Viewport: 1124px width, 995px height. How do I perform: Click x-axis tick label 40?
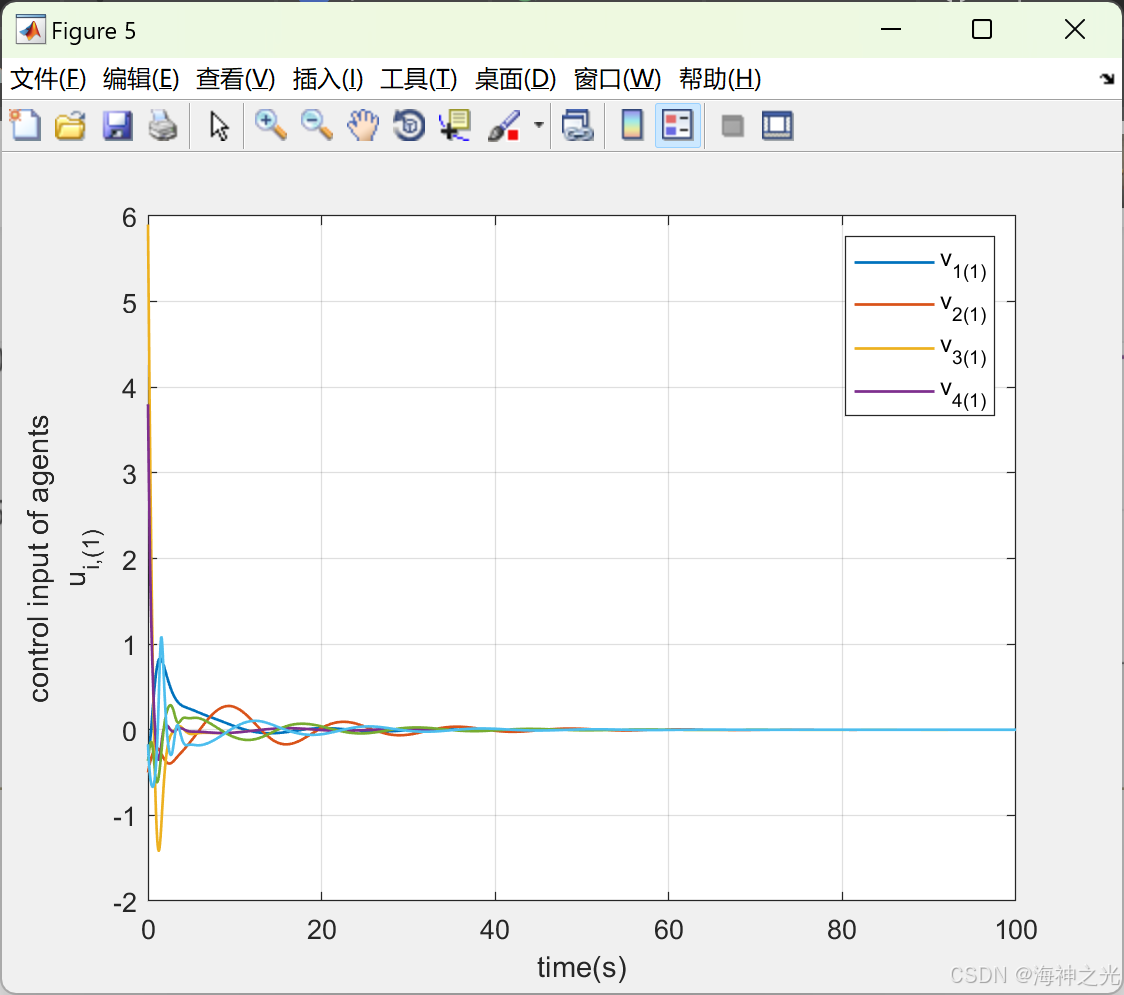tap(495, 930)
